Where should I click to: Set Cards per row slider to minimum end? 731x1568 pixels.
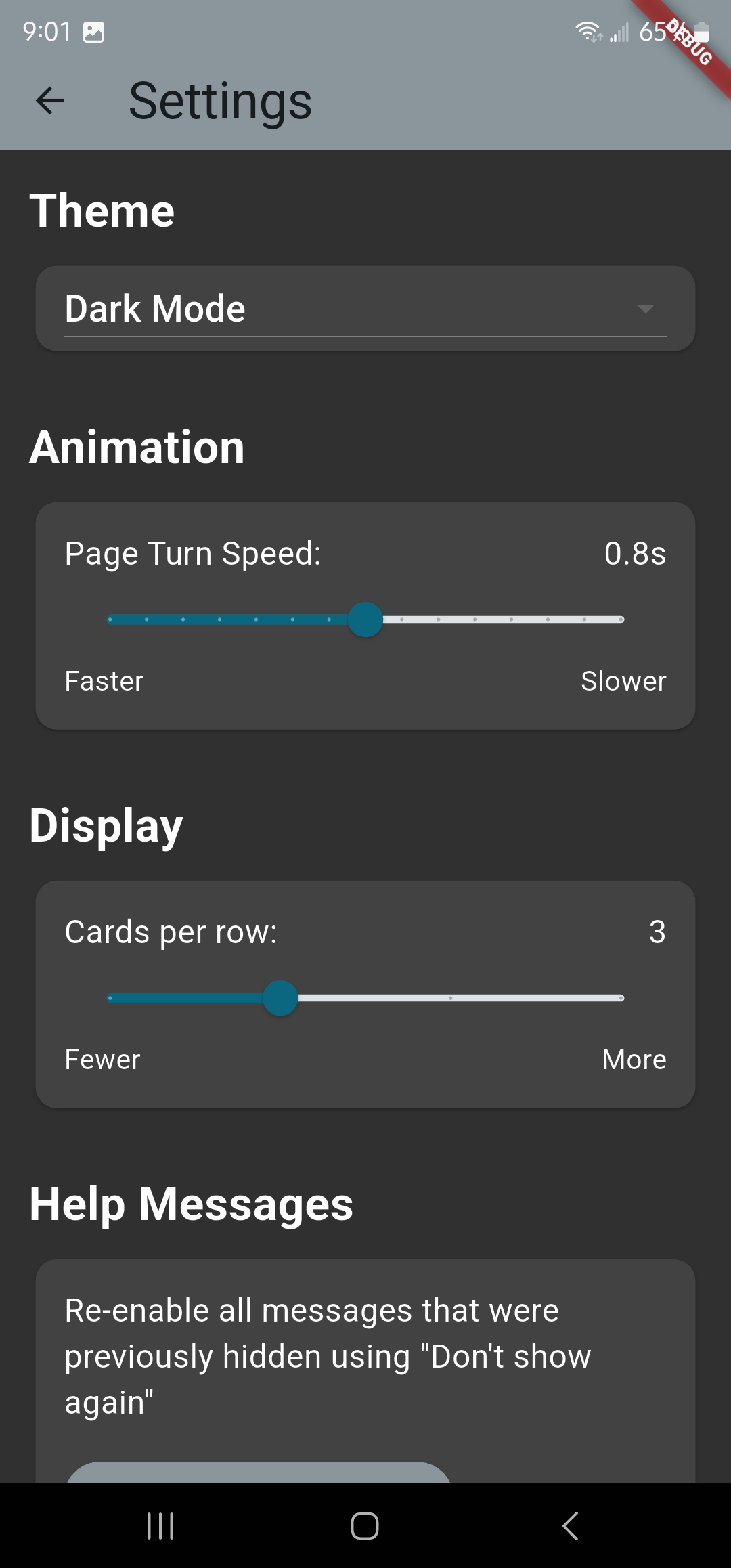point(110,998)
